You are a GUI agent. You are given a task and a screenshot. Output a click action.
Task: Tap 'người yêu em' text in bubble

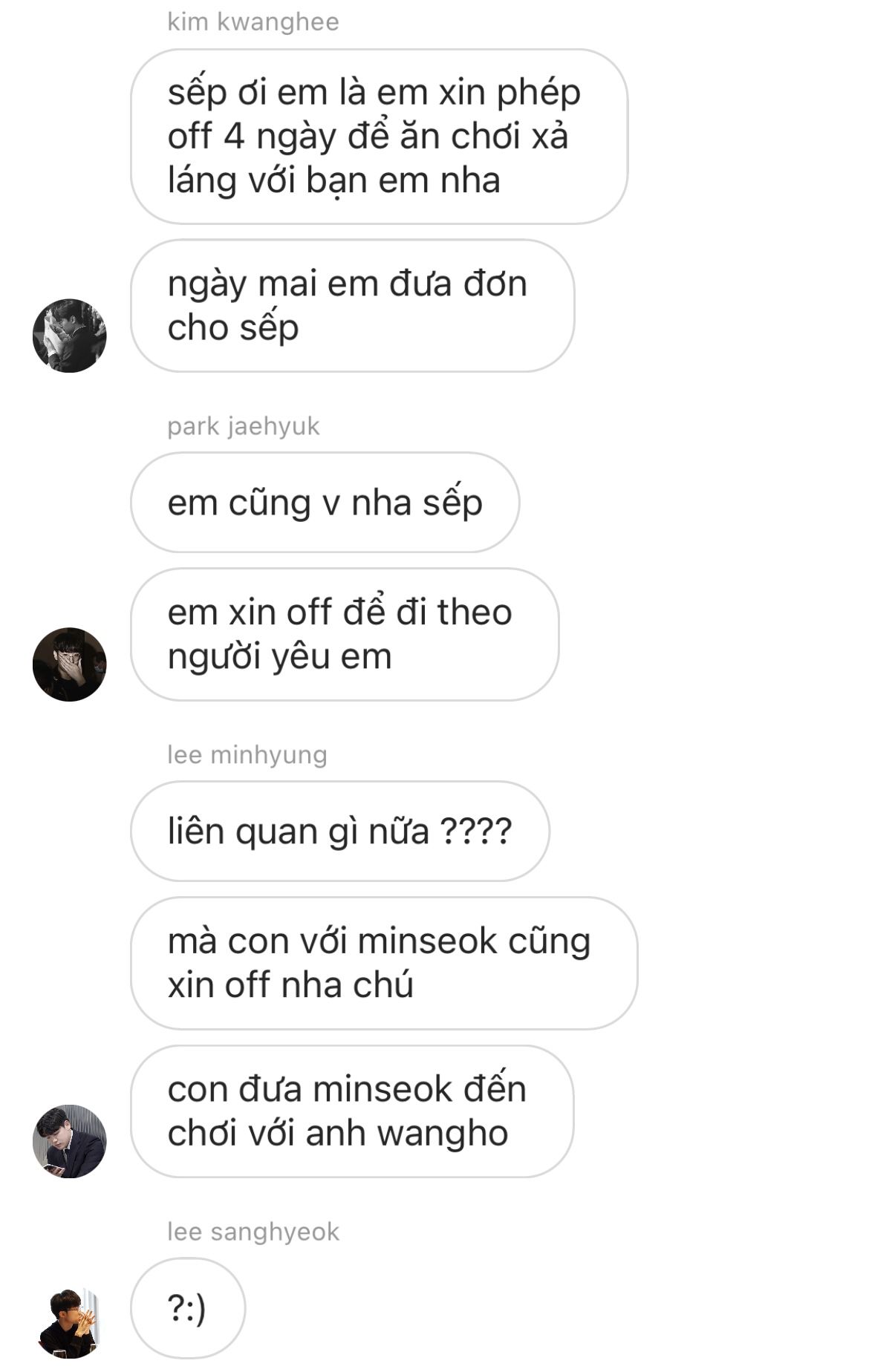point(280,658)
